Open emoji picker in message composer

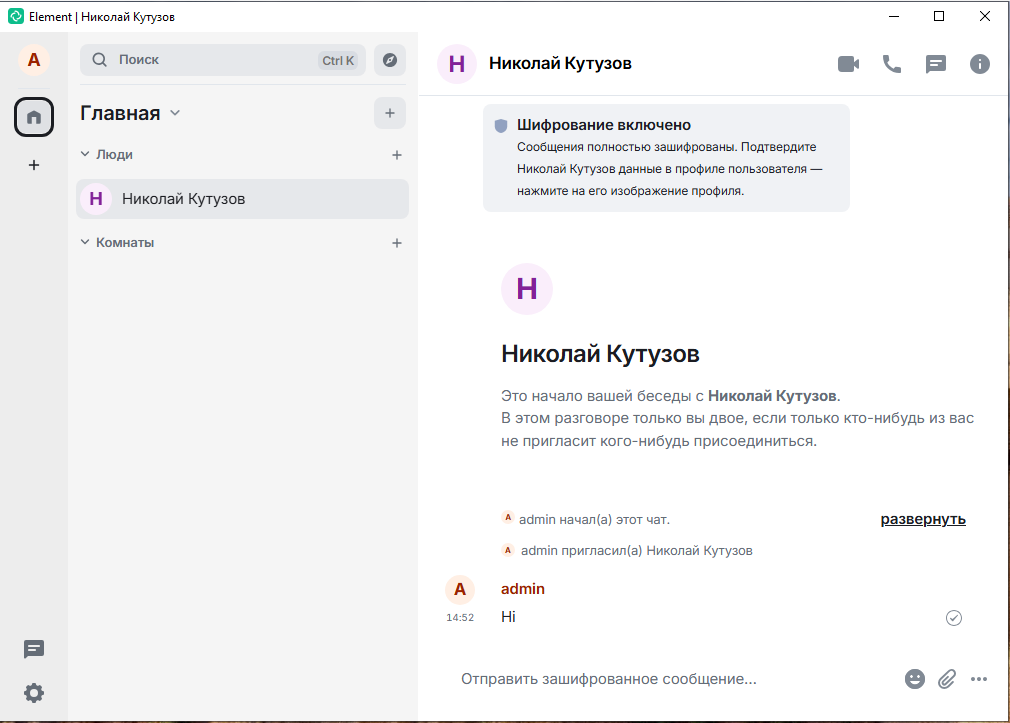tap(915, 679)
